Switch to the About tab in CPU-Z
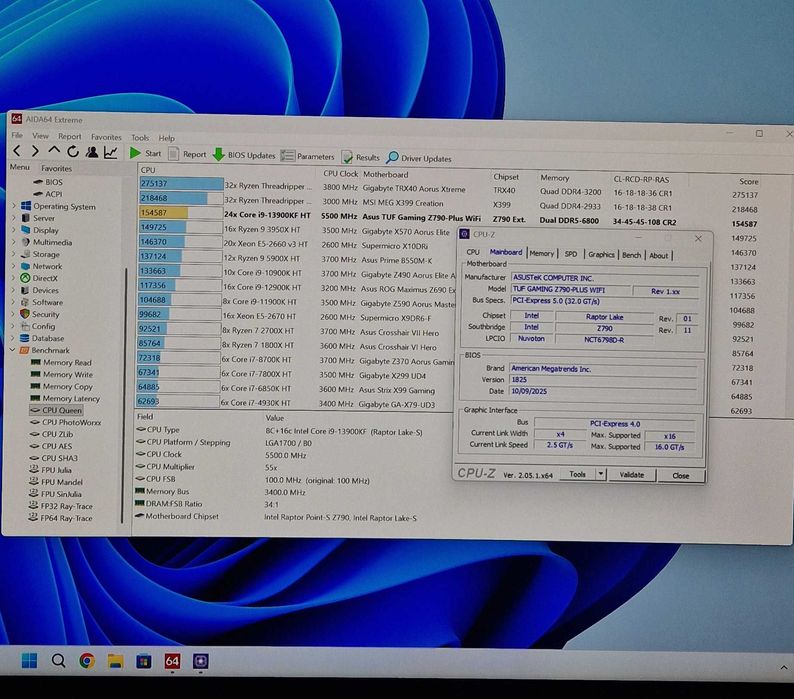 coord(659,255)
